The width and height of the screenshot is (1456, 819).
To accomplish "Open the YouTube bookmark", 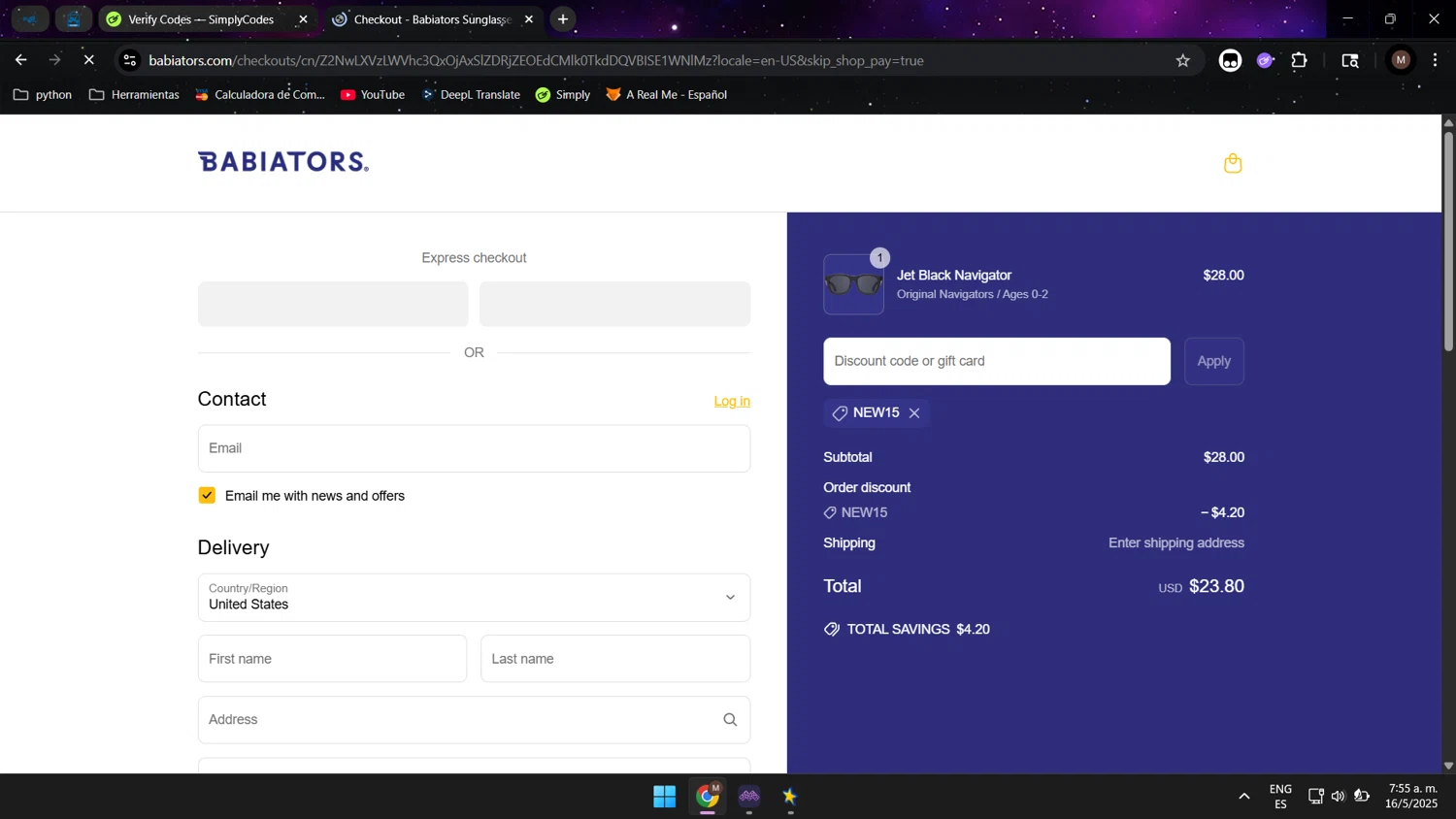I will coord(373,94).
